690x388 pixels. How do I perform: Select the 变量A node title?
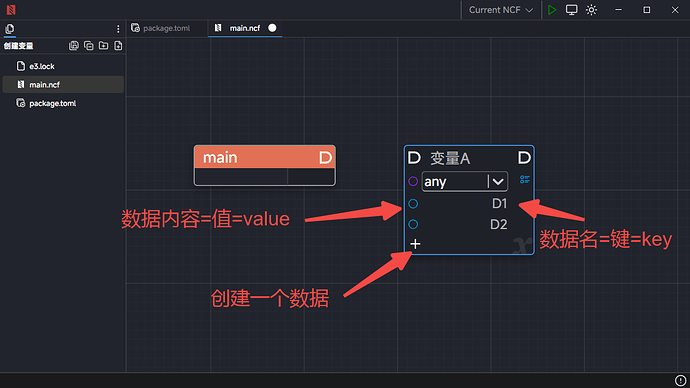click(x=450, y=158)
